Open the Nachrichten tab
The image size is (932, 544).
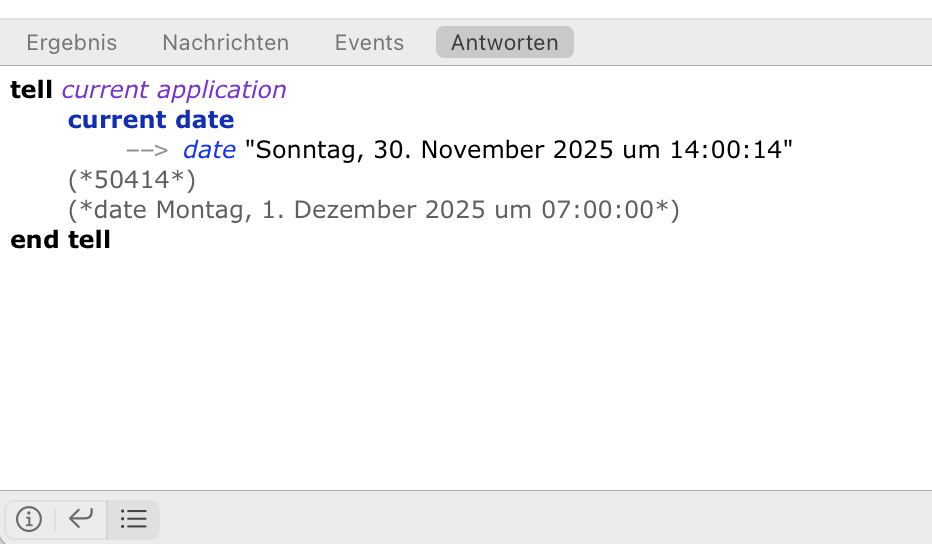pyautogui.click(x=225, y=43)
